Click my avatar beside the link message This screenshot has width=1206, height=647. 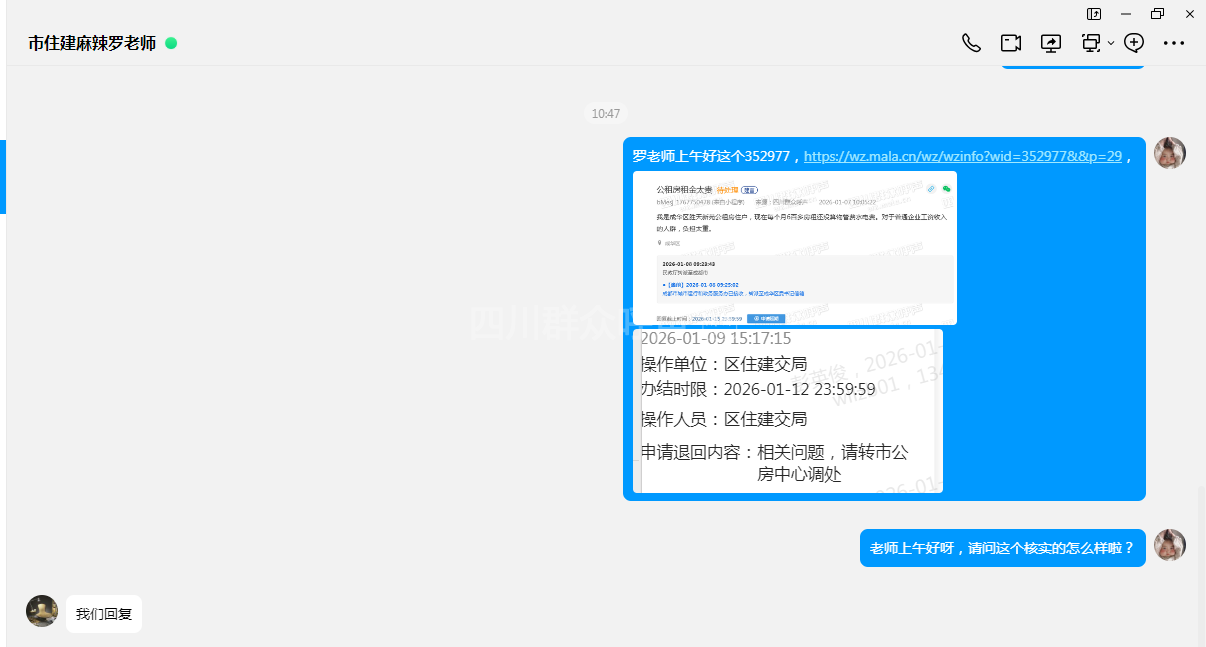(1169, 153)
